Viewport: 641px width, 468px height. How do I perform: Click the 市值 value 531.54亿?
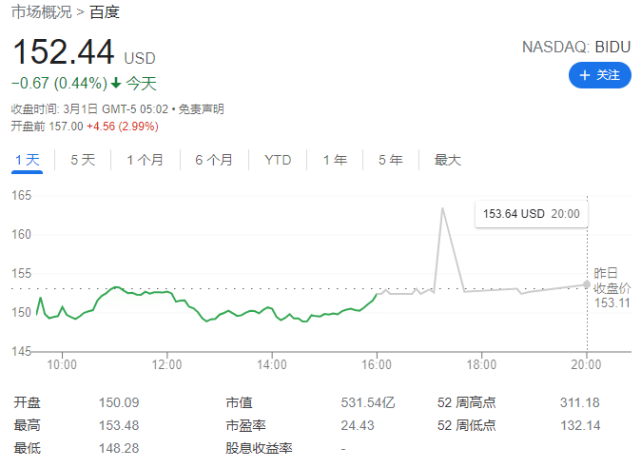368,403
